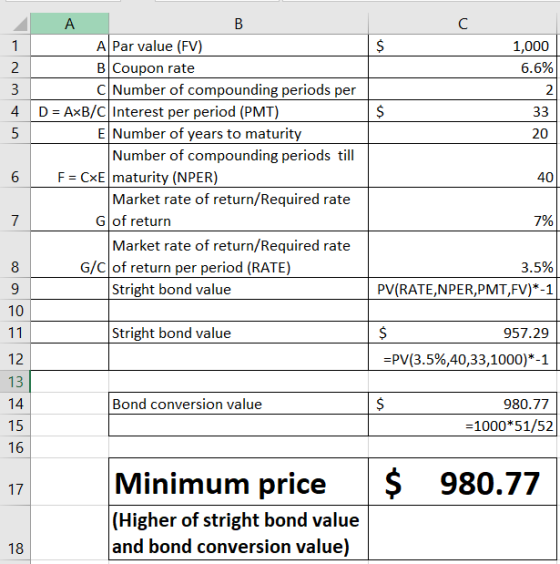Click the large bold 980.77 minimum price

pyautogui.click(x=463, y=482)
